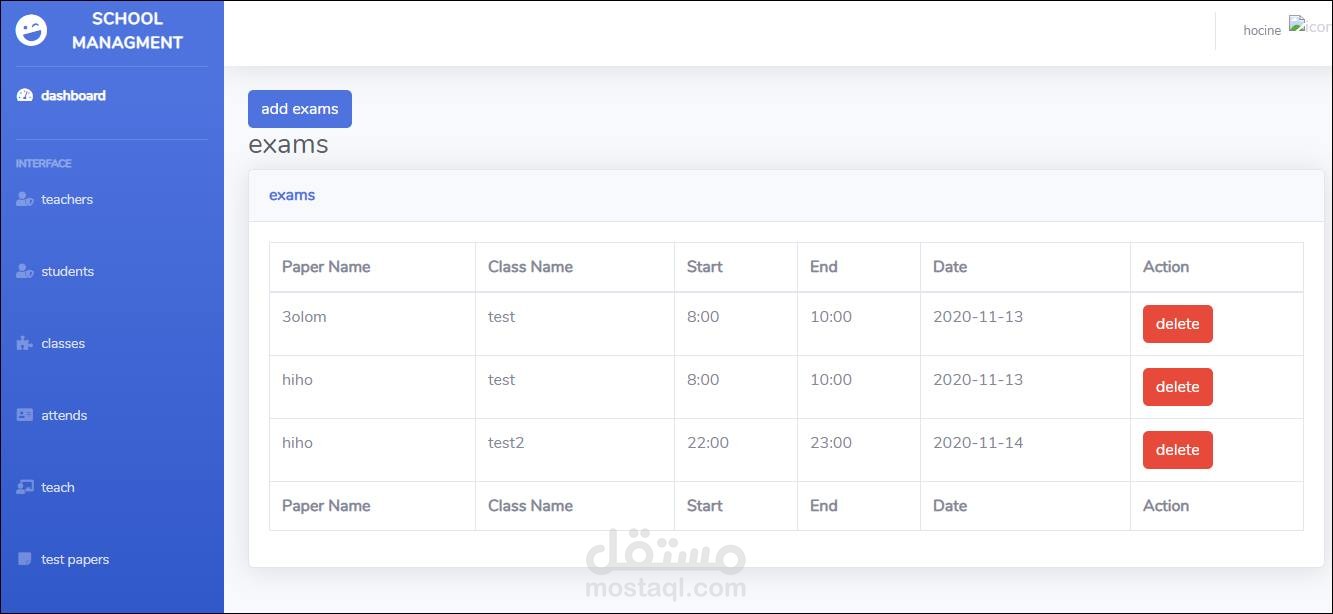This screenshot has width=1333, height=614.
Task: Delete the 3olom exam row
Action: pyautogui.click(x=1177, y=324)
